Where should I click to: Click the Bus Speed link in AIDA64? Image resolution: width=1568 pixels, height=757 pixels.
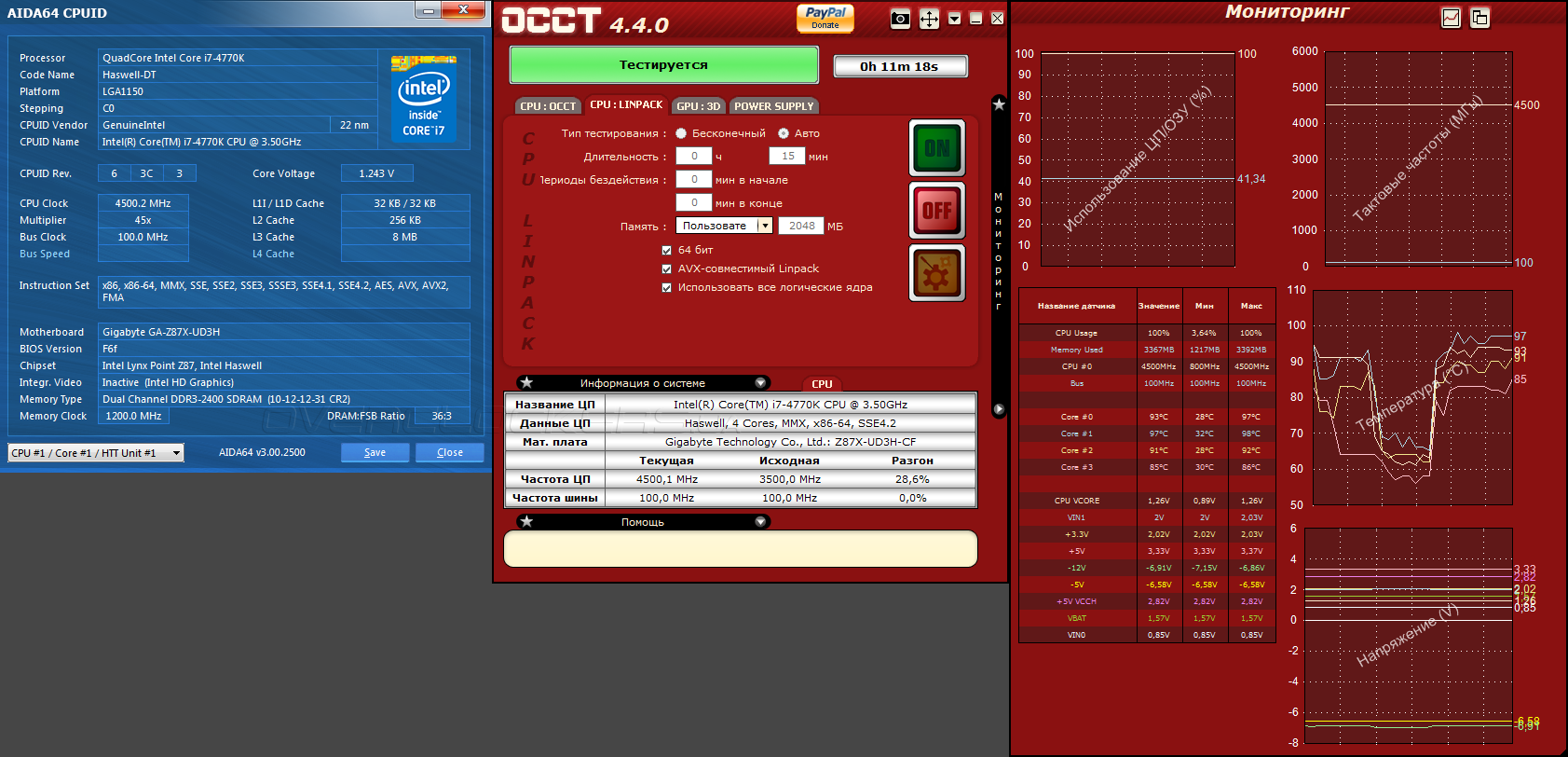(x=45, y=254)
